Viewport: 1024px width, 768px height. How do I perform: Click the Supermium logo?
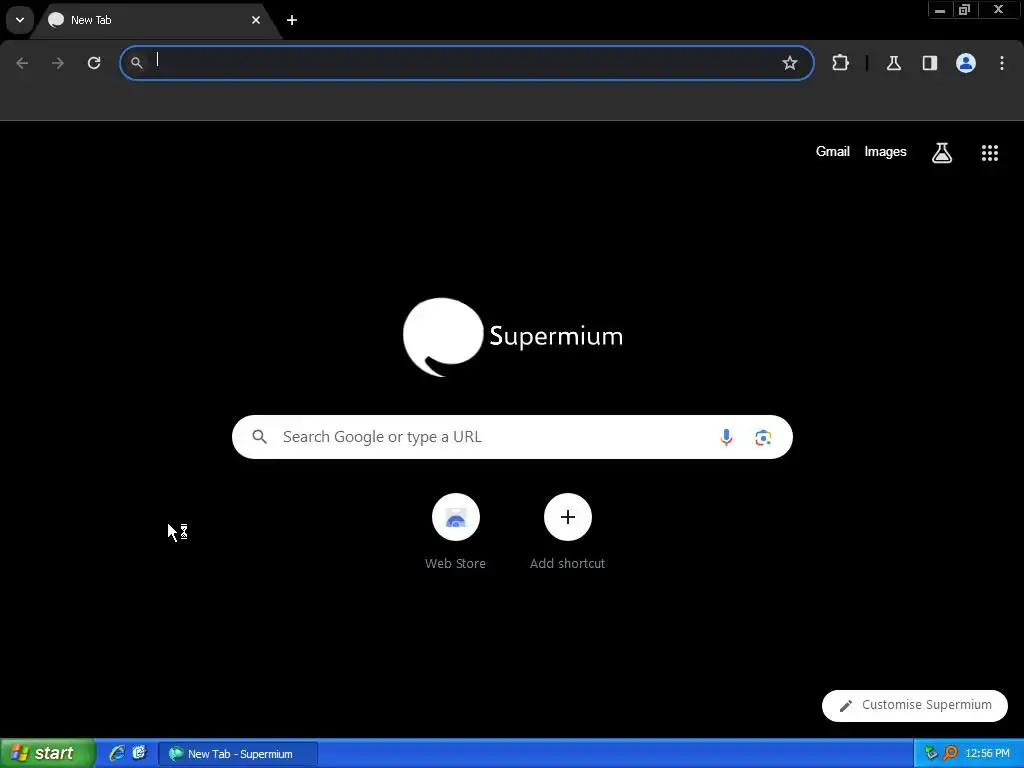[x=513, y=337]
